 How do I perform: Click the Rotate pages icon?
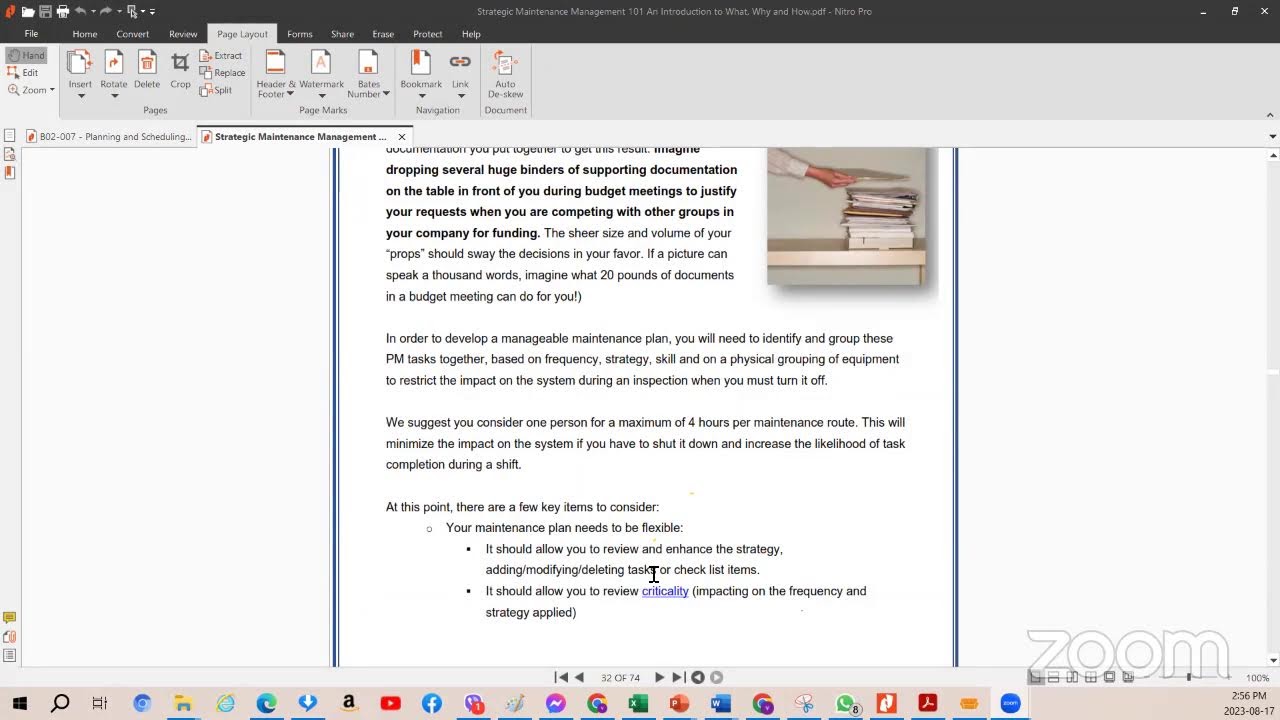tap(113, 62)
